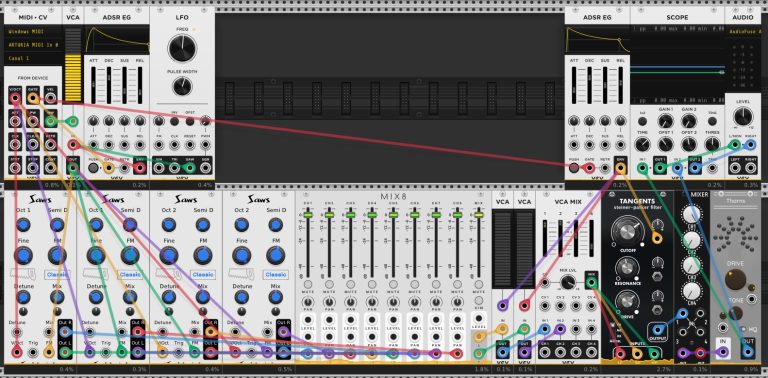The image size is (768, 378).
Task: Click the PUSH button on the right ADSR EG
Action: pos(574,168)
